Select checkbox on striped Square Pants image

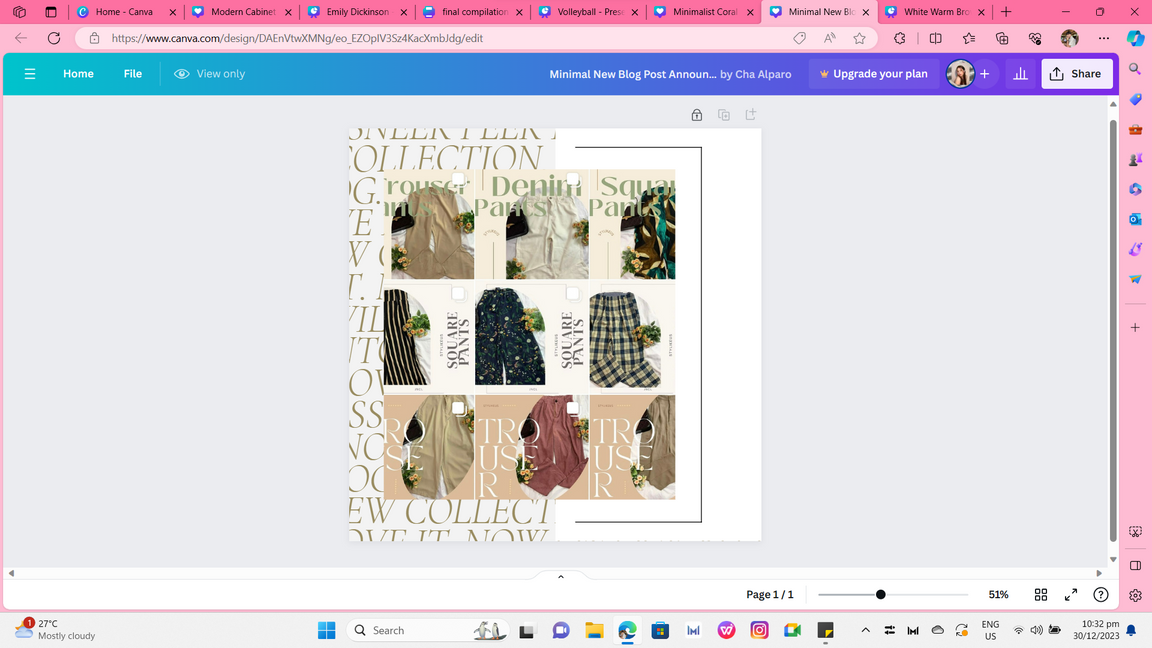458,294
